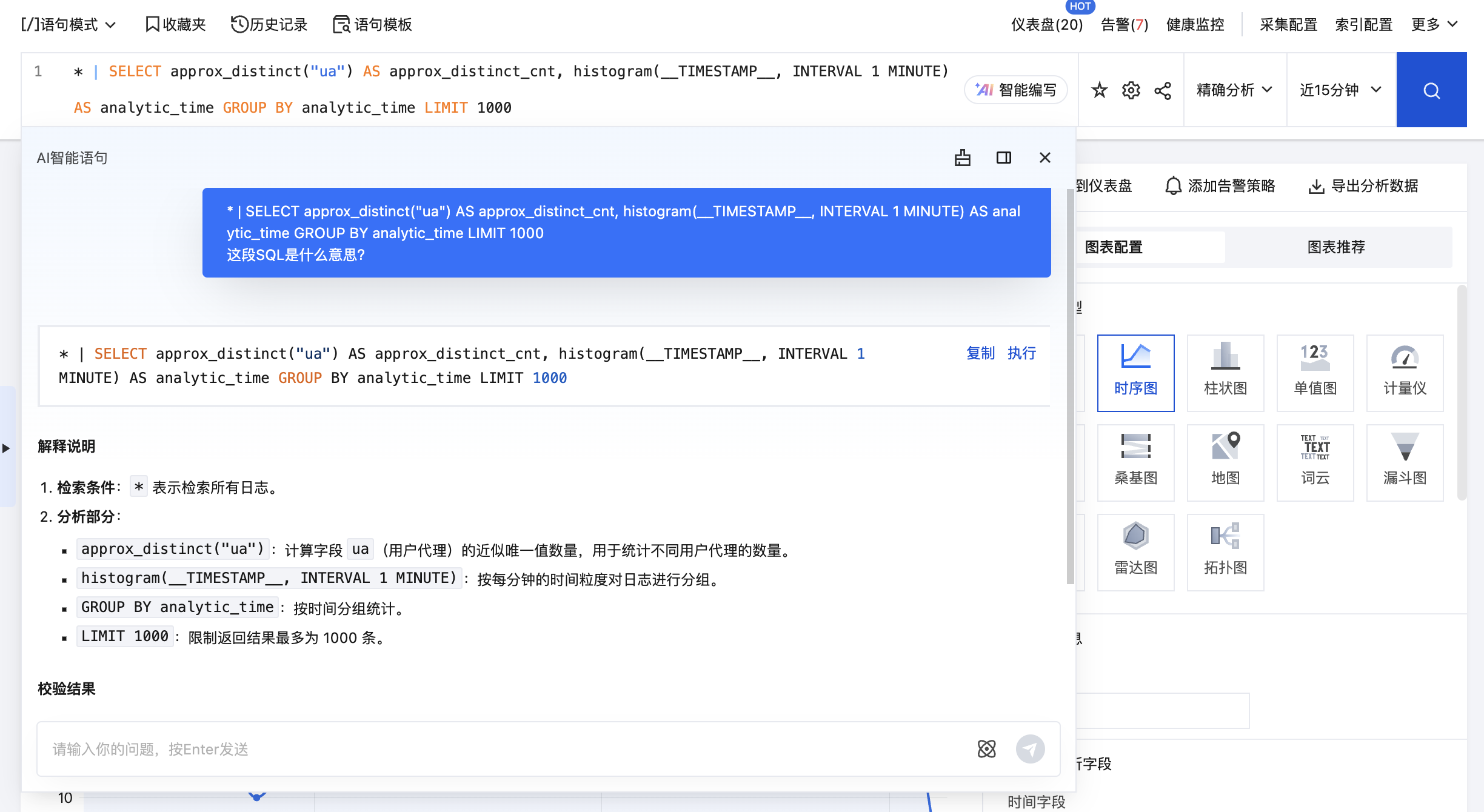The width and height of the screenshot is (1484, 812).
Task: Clear AI conversation with broom icon
Action: [x=962, y=158]
